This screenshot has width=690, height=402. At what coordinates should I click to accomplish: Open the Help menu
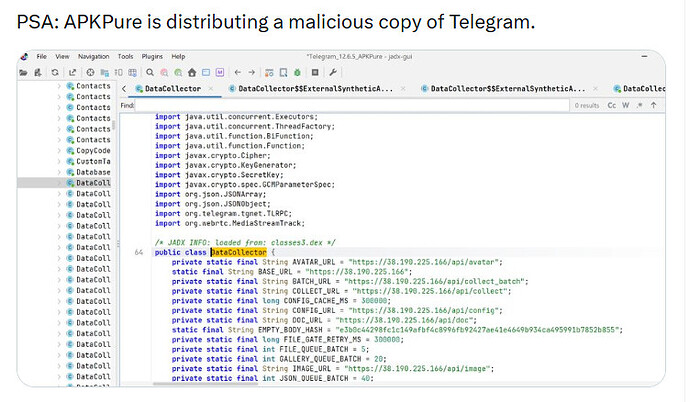click(x=178, y=57)
